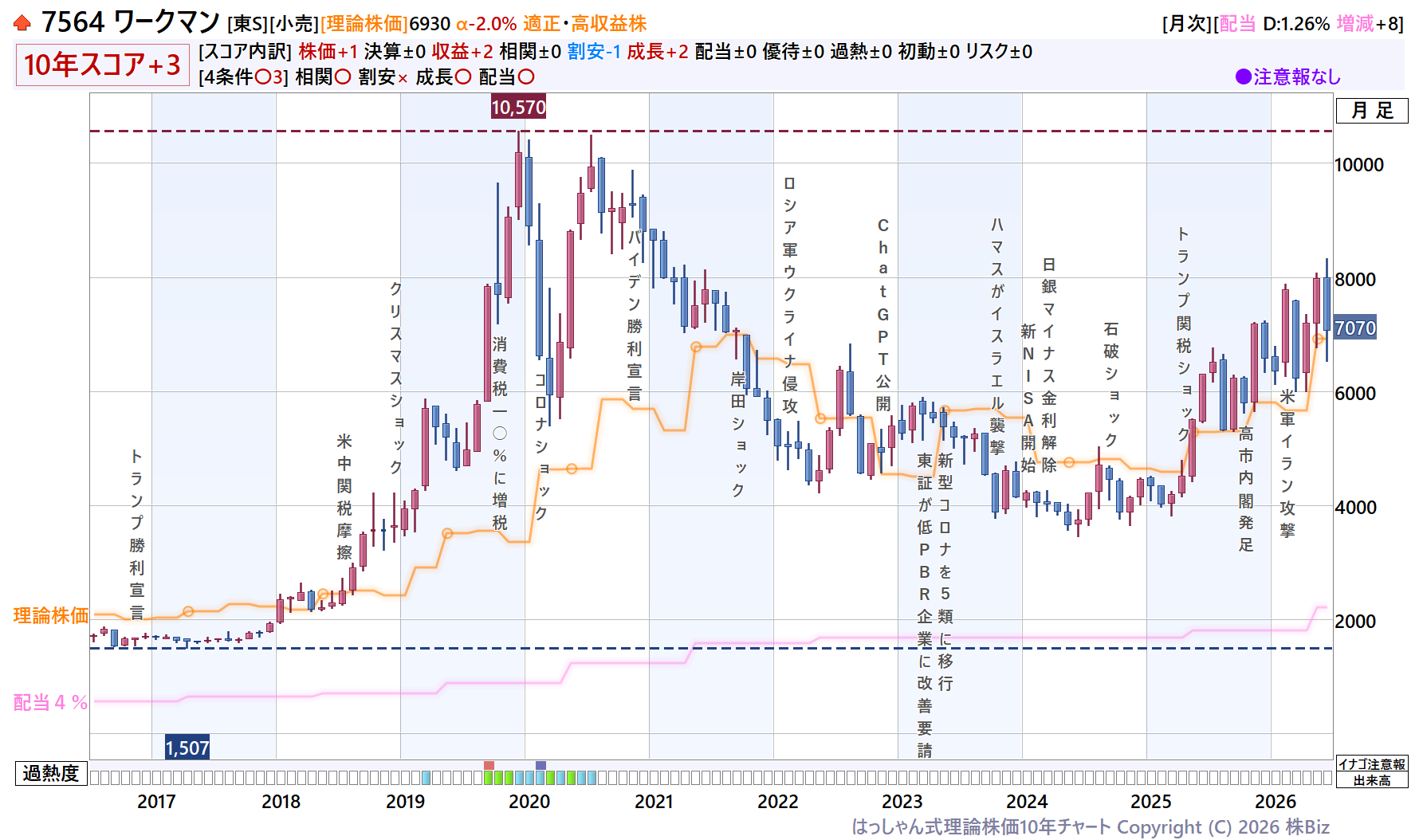Viewport: 1419px width, 840px height.
Task: Click the 日銀マイナス金利解除 event annotation
Action: [1049, 365]
